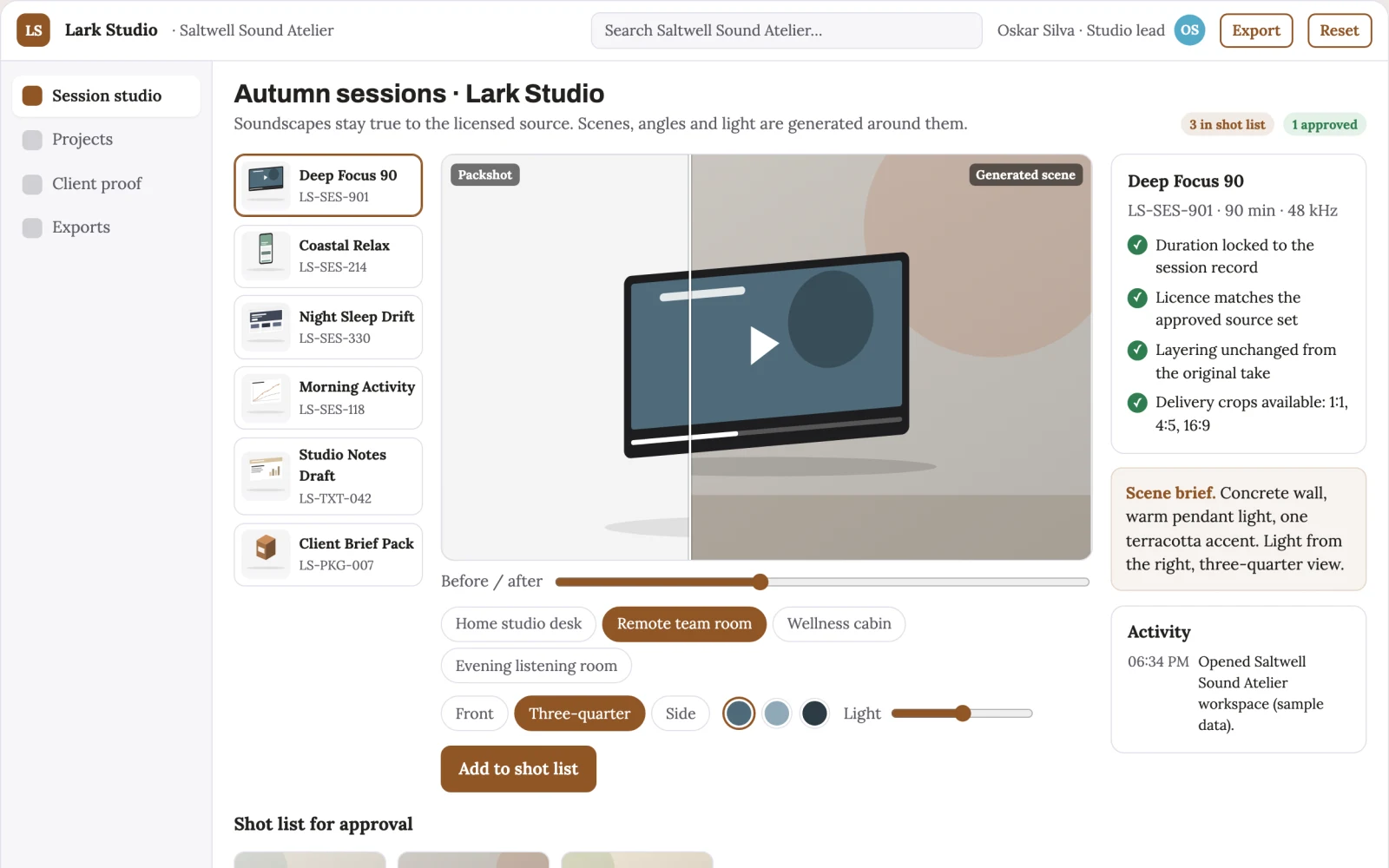Select the Morning Activity chart thumbnail
1389x868 pixels.
coord(266,398)
